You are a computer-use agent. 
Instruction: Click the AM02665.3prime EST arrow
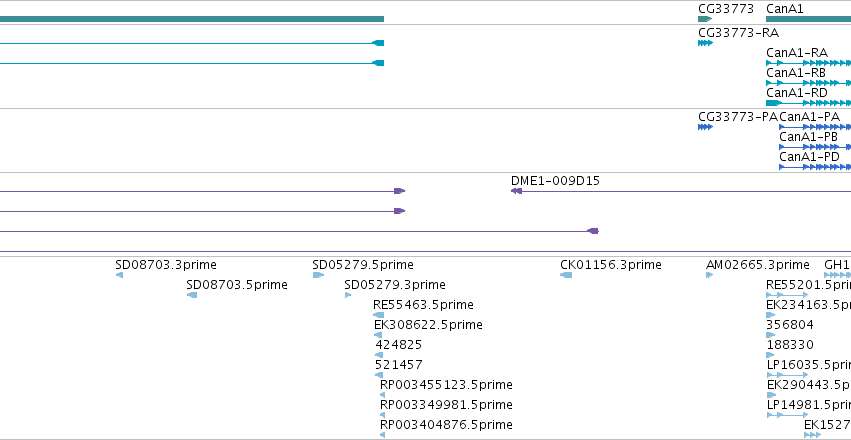coord(709,275)
